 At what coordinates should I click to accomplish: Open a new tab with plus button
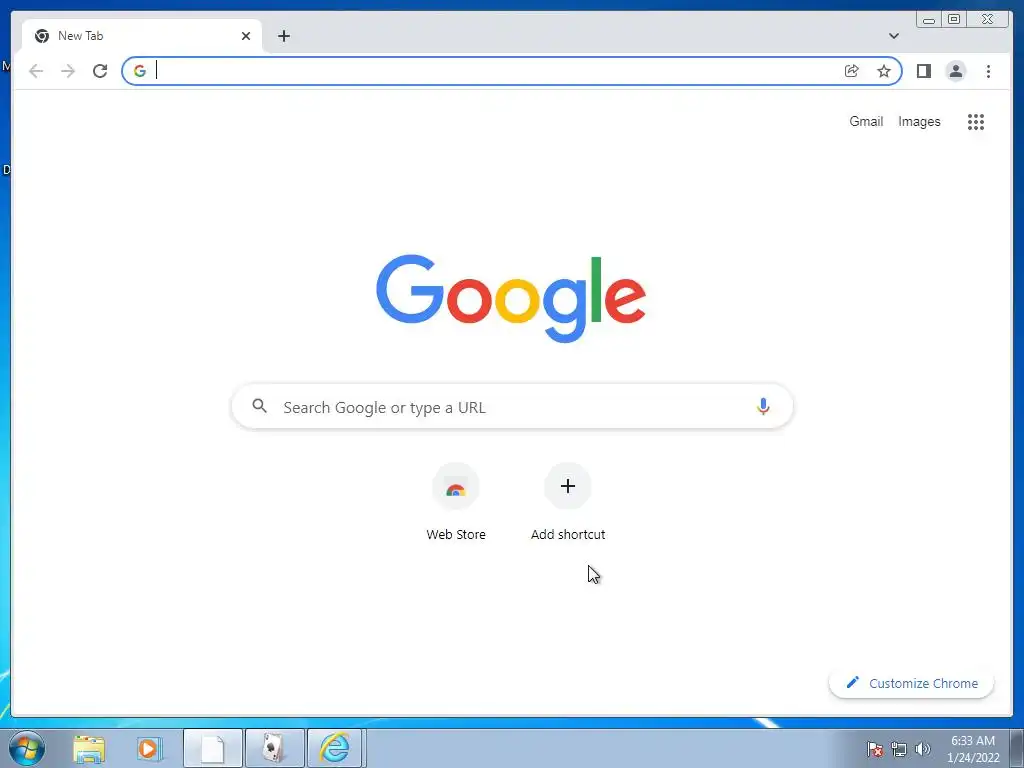283,36
